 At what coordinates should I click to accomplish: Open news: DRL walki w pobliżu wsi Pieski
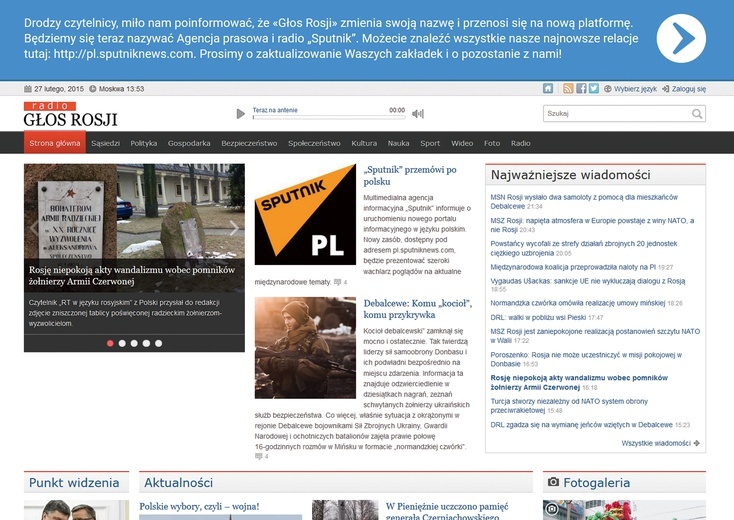pos(538,317)
